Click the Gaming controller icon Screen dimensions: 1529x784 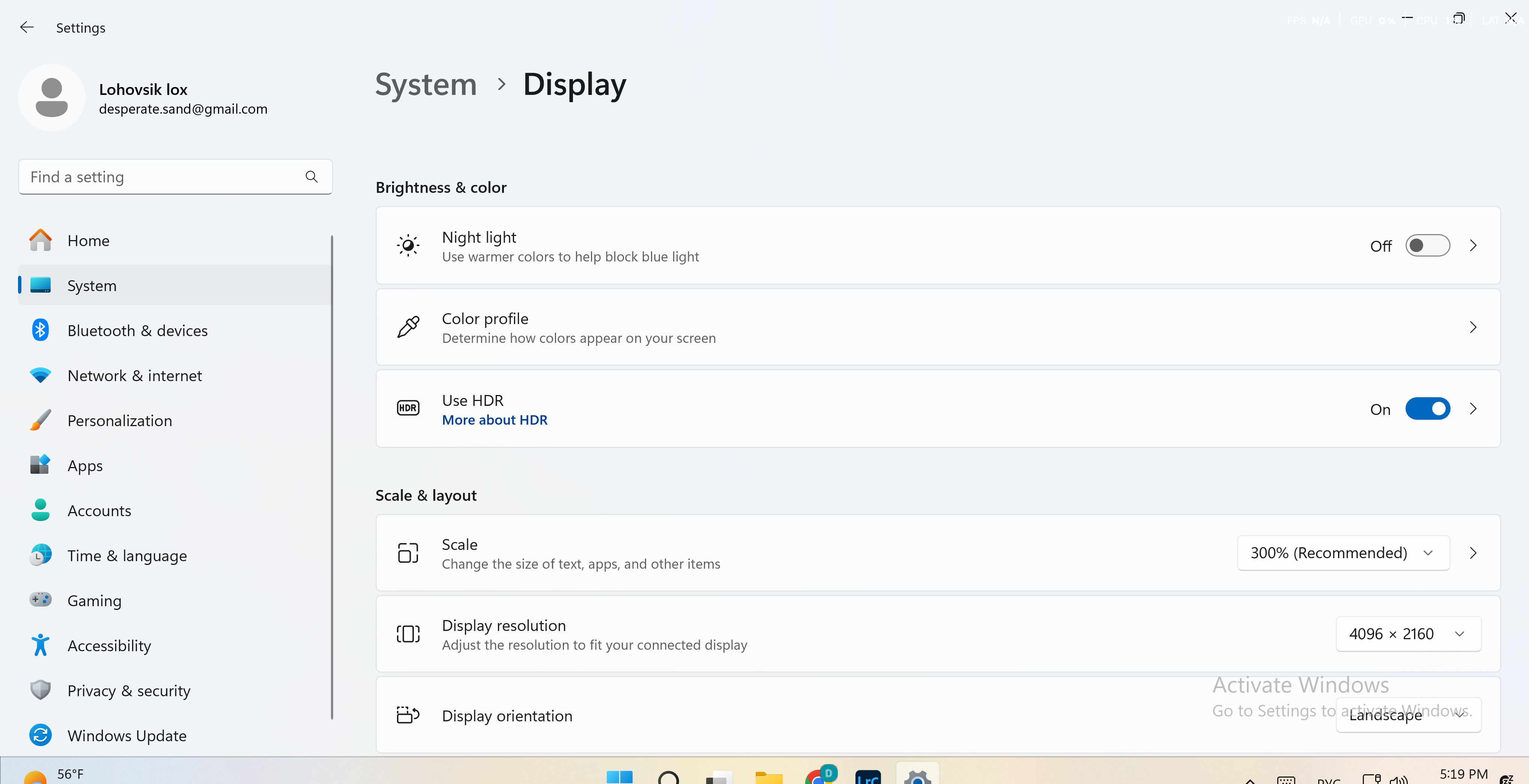(41, 600)
